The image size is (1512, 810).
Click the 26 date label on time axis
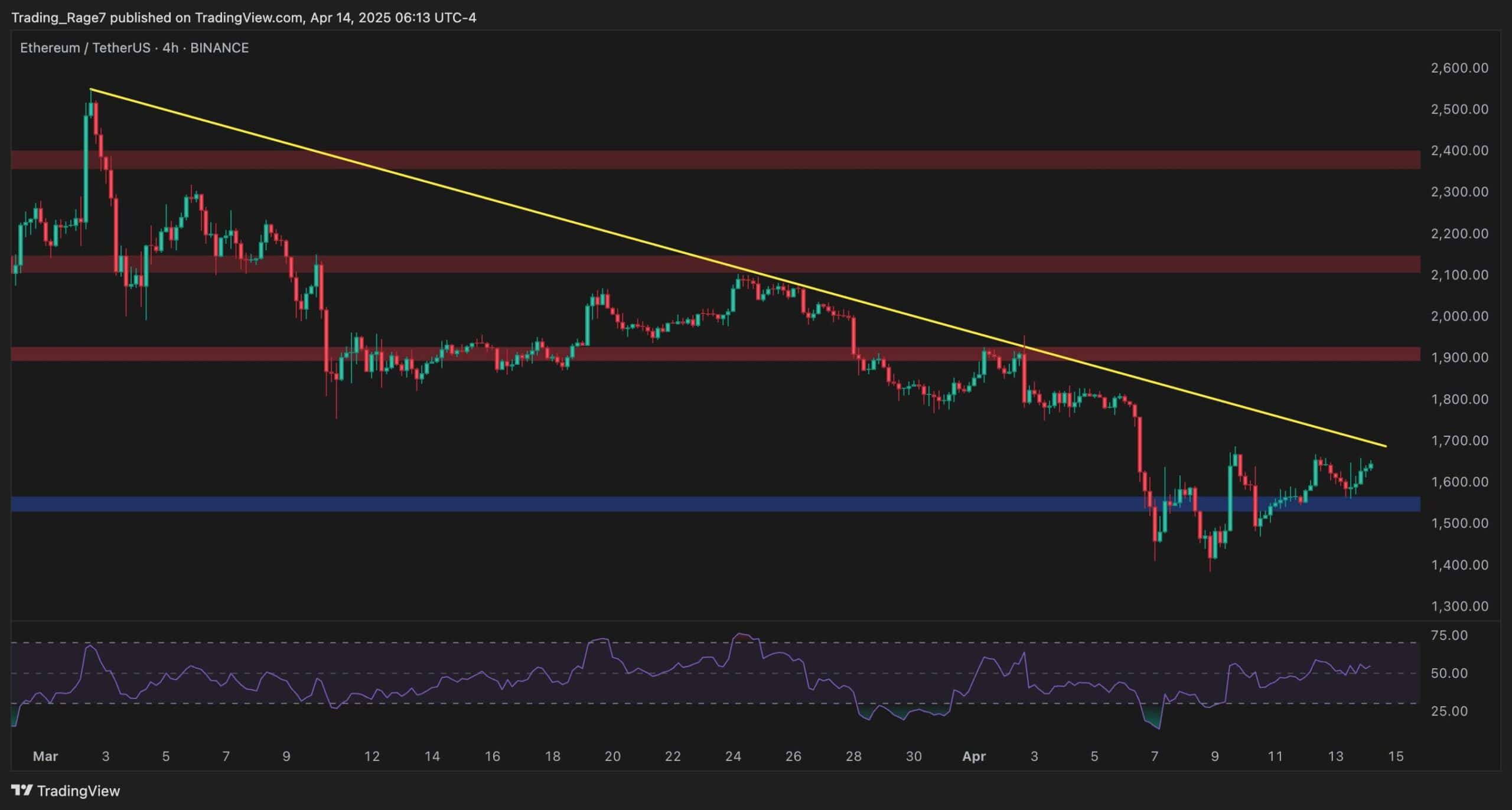tap(793, 756)
